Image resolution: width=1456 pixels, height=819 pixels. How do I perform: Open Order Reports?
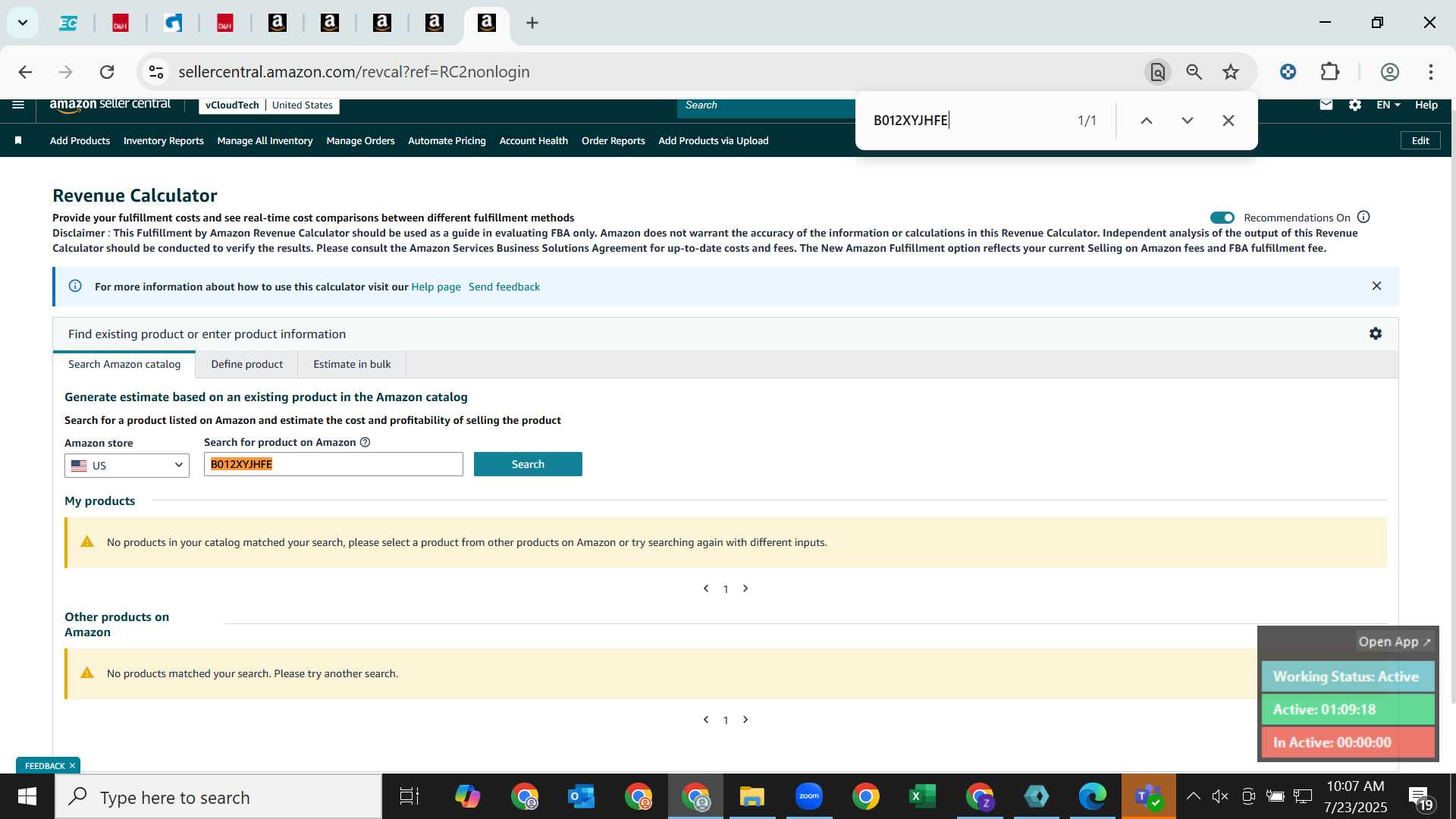pyautogui.click(x=613, y=140)
